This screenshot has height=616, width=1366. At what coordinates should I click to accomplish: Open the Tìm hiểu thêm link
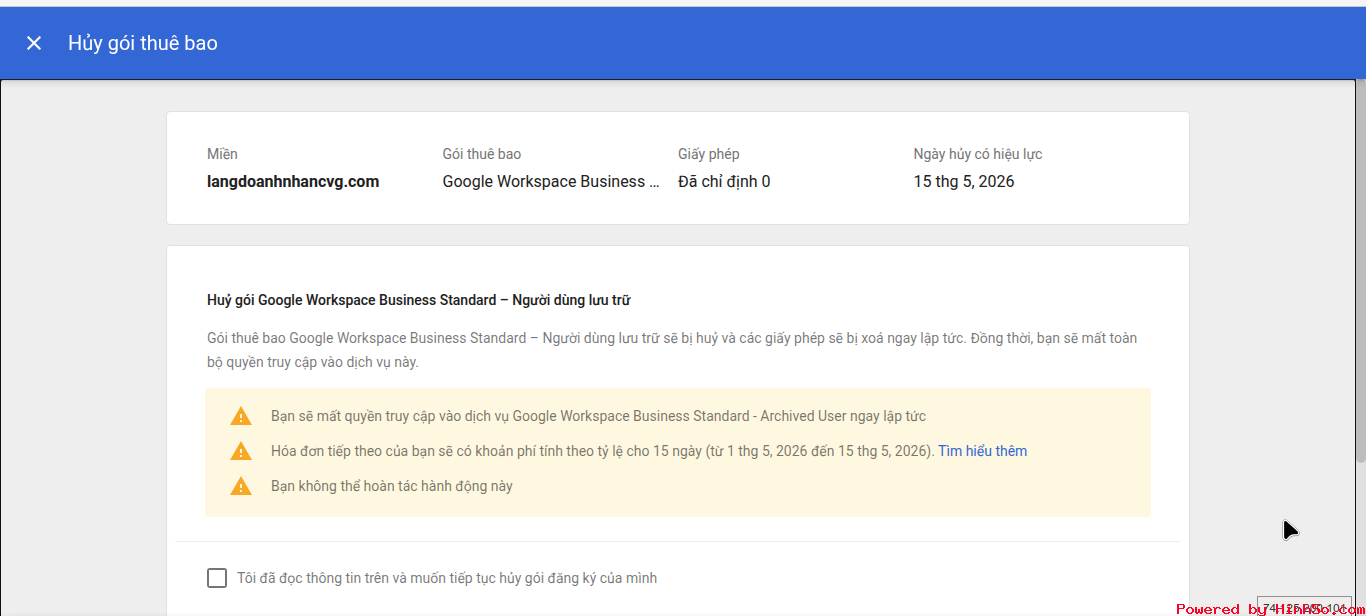982,451
